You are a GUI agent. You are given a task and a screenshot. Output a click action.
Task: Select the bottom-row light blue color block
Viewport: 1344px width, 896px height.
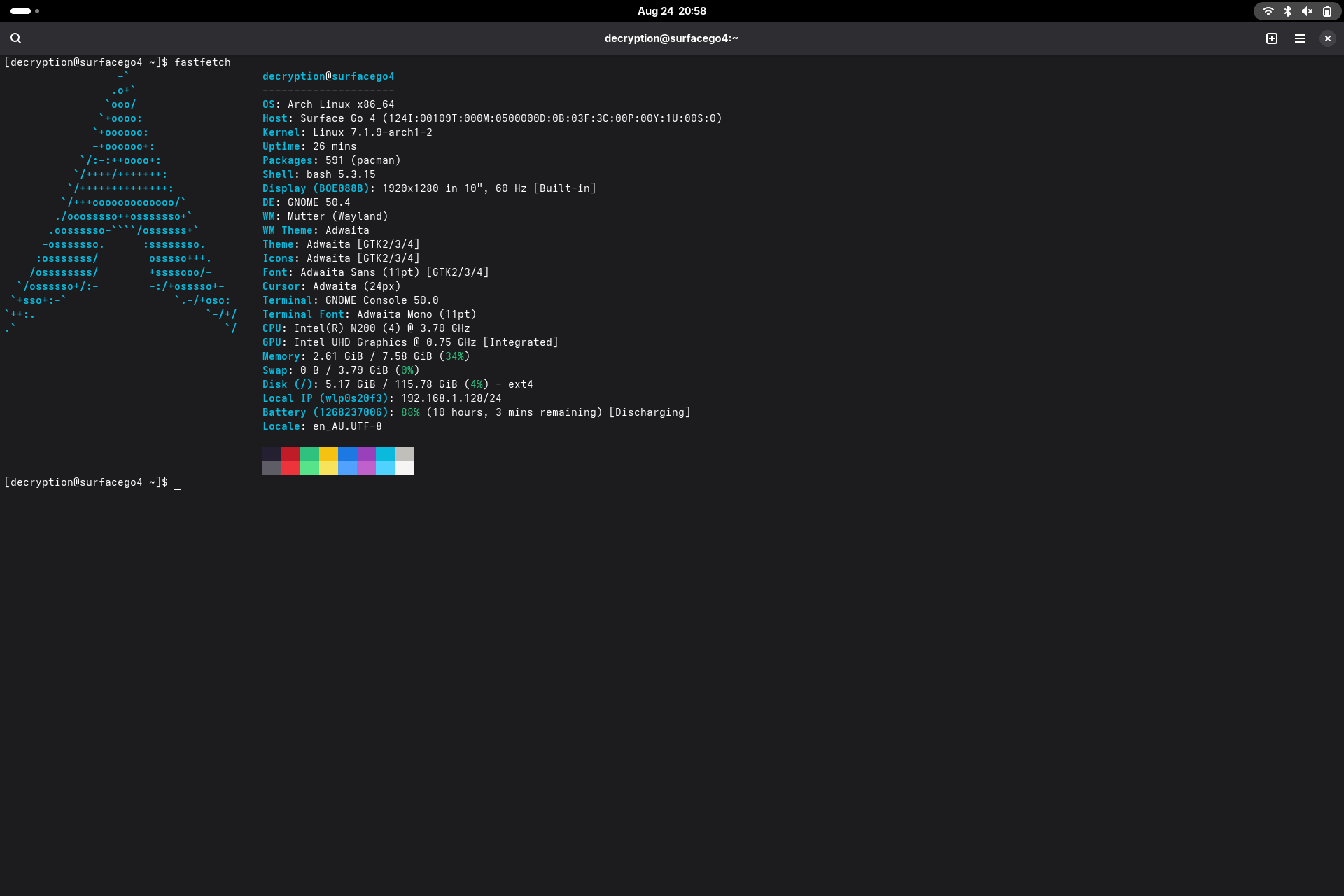[x=347, y=468]
